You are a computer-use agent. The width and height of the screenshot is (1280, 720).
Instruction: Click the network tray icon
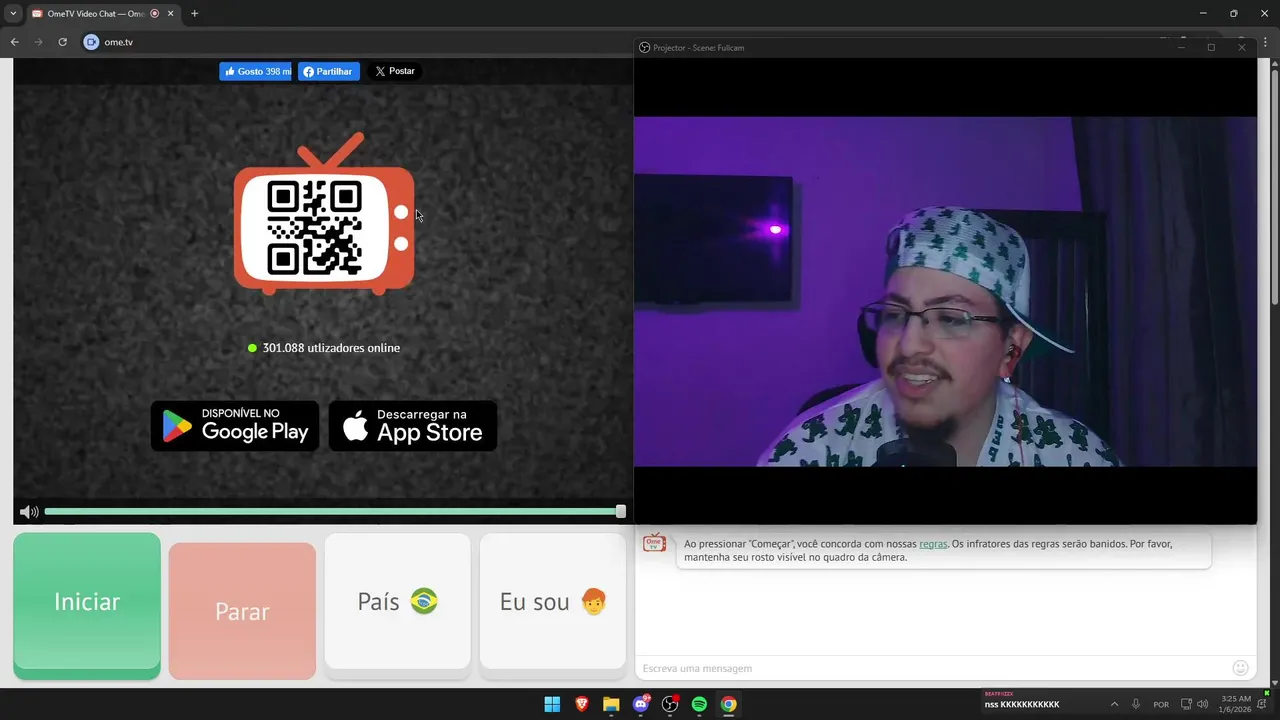pyautogui.click(x=1186, y=704)
